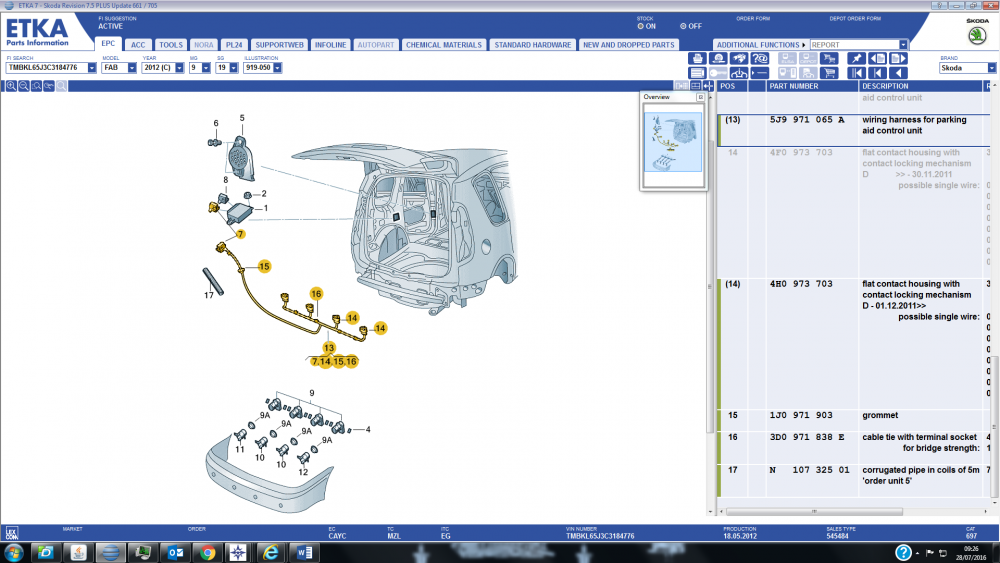Image resolution: width=1000 pixels, height=563 pixels.
Task: Click the handshake icon in toolbar
Action: [x=739, y=58]
